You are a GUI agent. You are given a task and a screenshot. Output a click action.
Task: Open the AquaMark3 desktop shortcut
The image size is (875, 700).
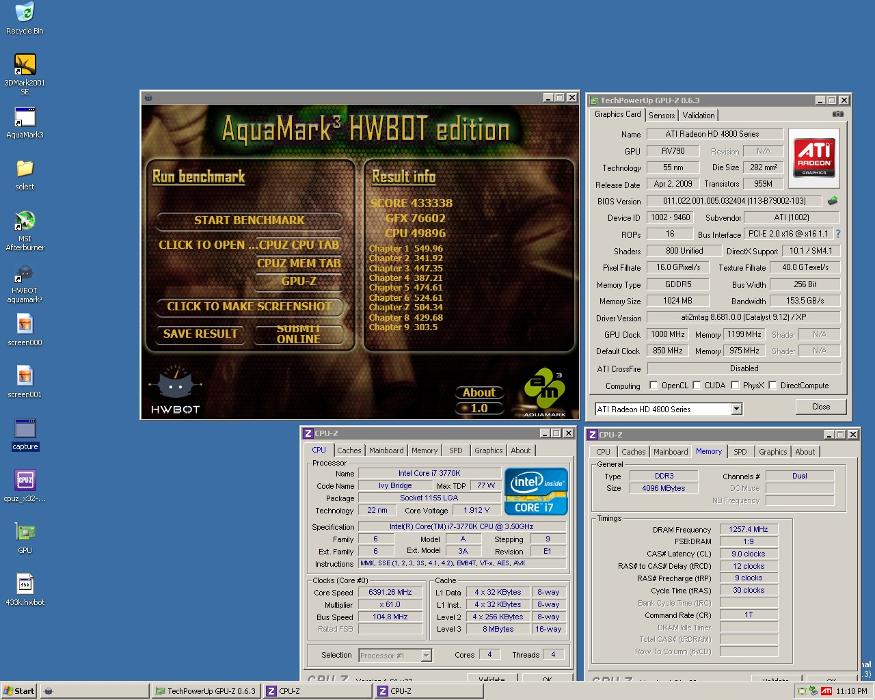coord(25,123)
